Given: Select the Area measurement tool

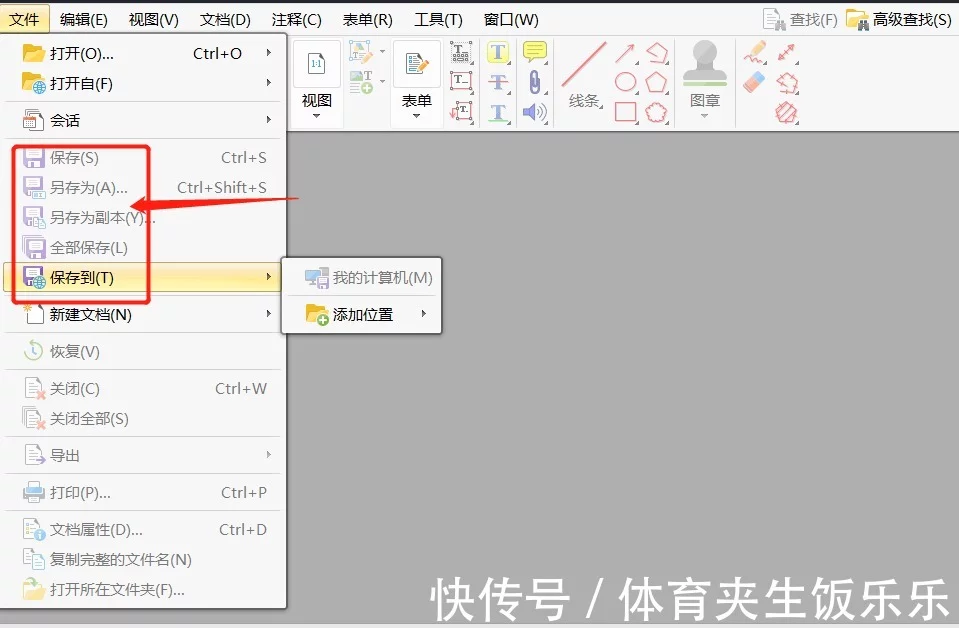Looking at the screenshot, I should point(787,112).
